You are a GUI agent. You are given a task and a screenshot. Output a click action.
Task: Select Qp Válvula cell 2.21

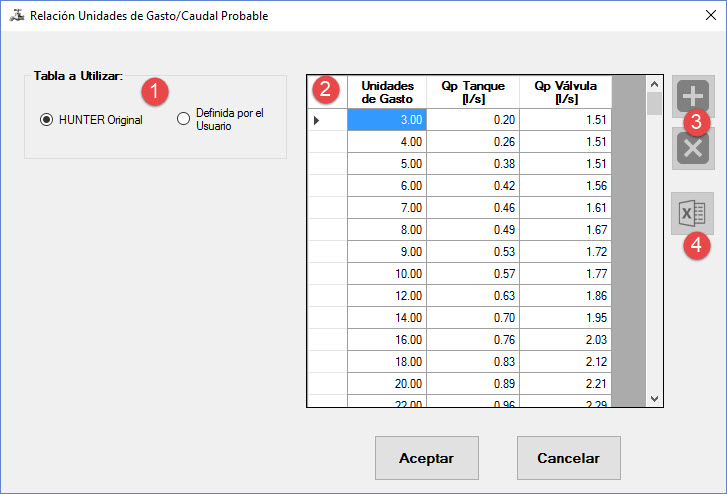566,384
